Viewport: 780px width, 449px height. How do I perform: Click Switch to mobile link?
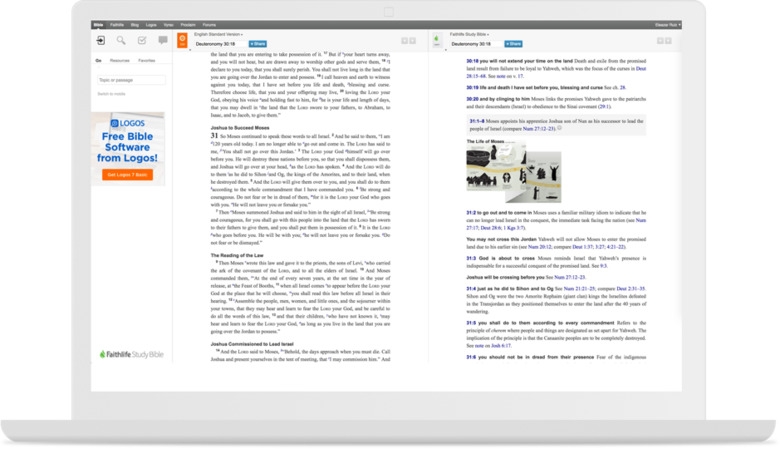point(111,94)
